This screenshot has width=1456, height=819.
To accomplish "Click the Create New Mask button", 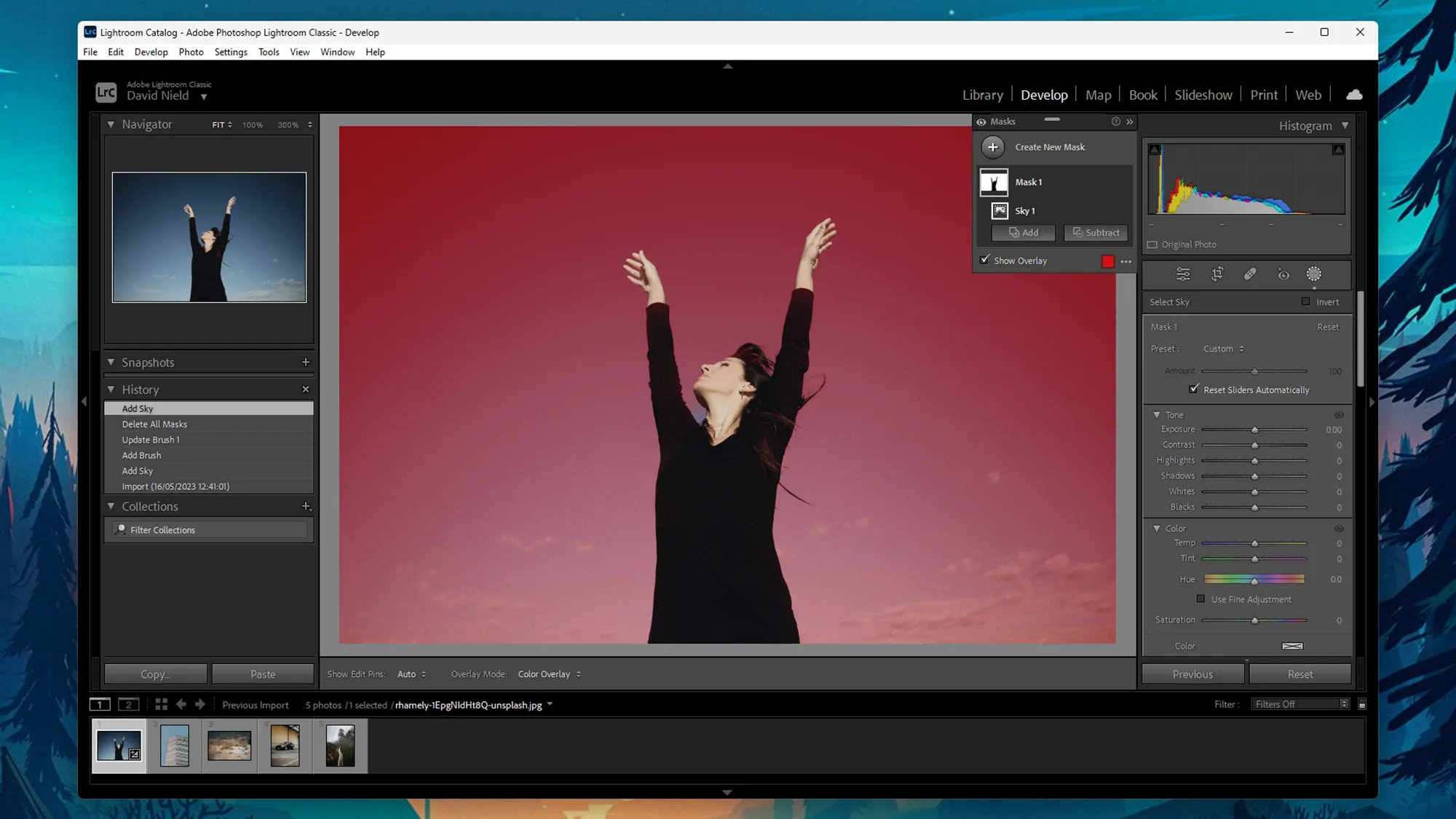I will pos(994,147).
